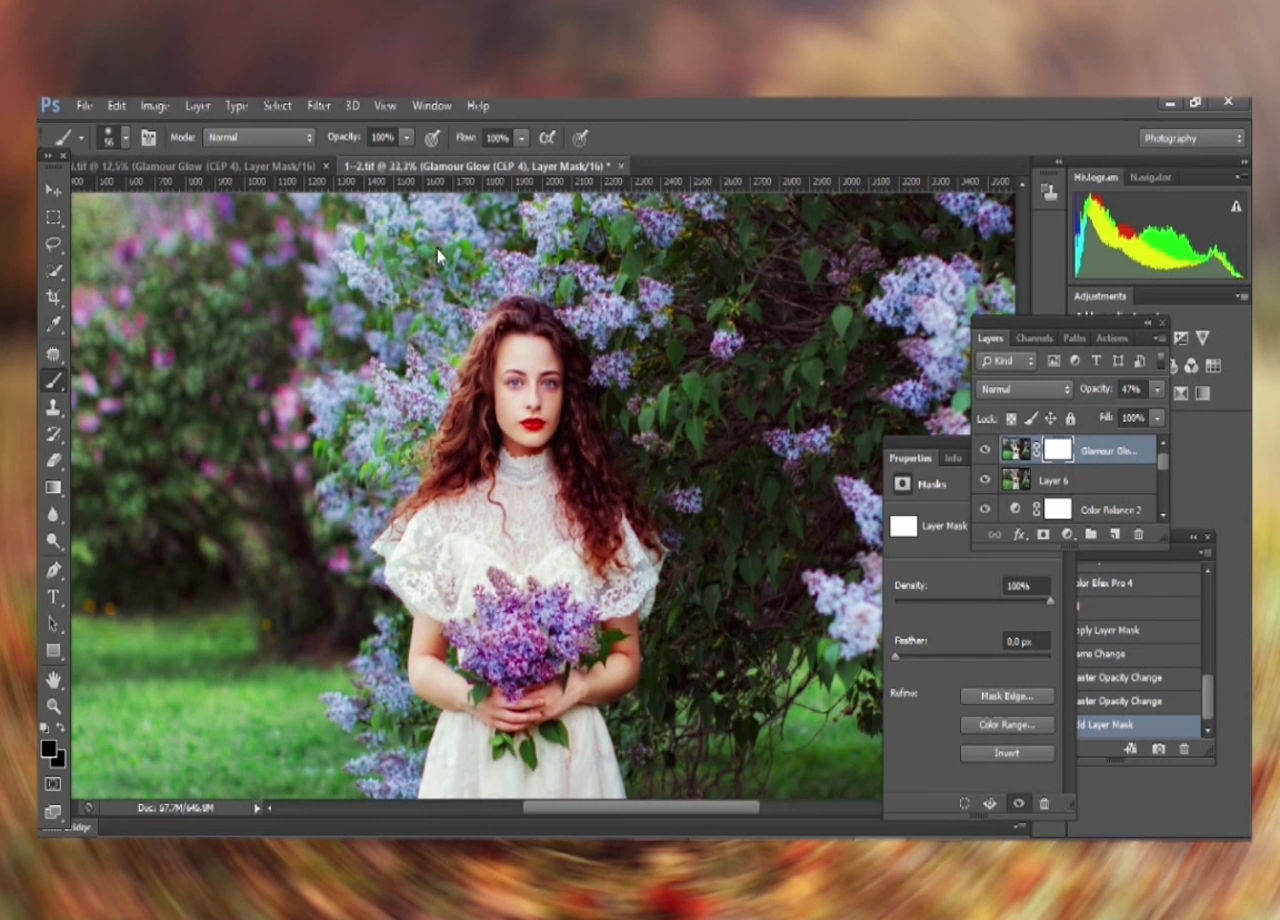Open the Filter menu
Screen dimensions: 1280x920
[319, 106]
